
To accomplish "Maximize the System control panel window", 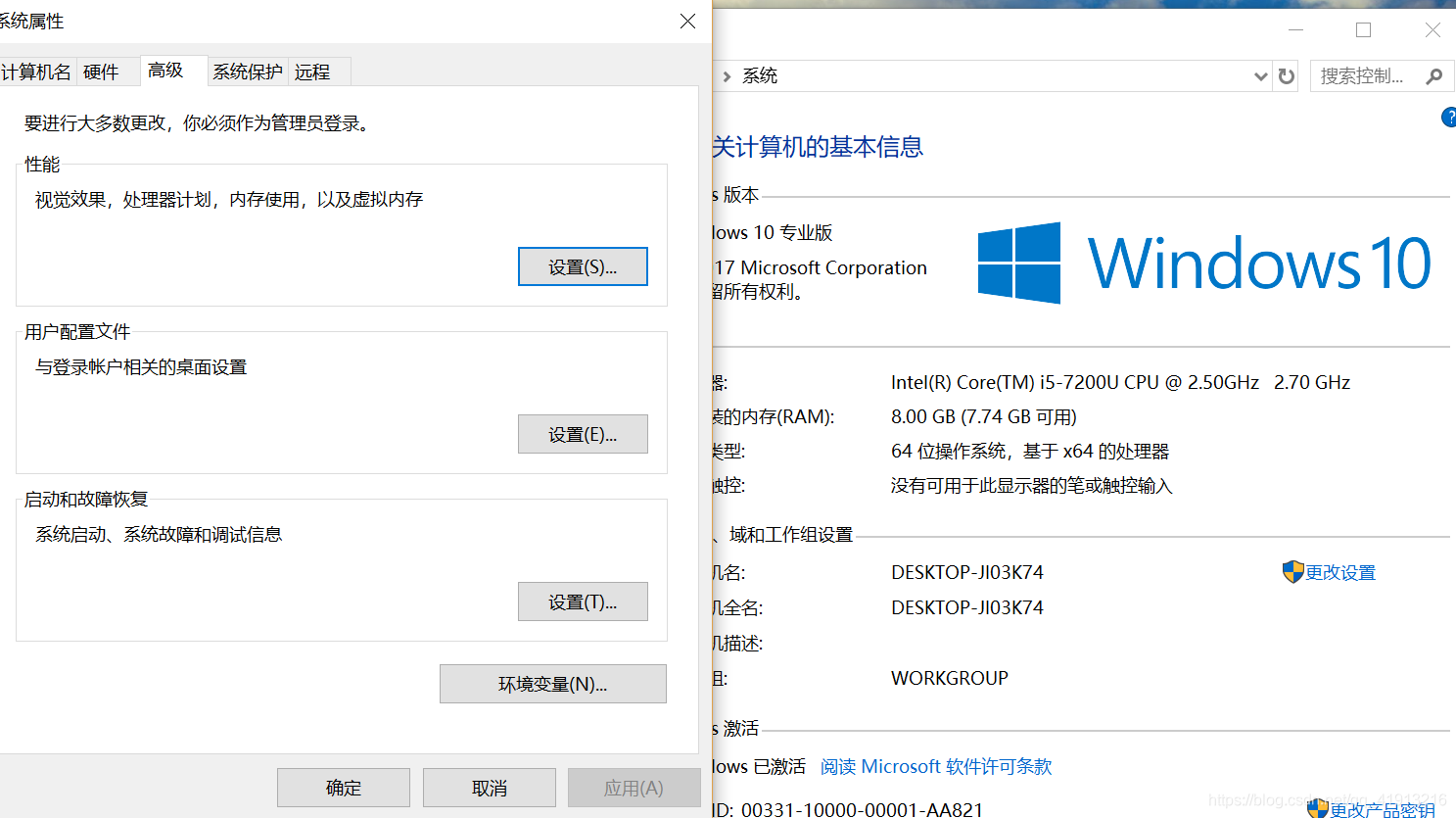I will click(x=1363, y=30).
